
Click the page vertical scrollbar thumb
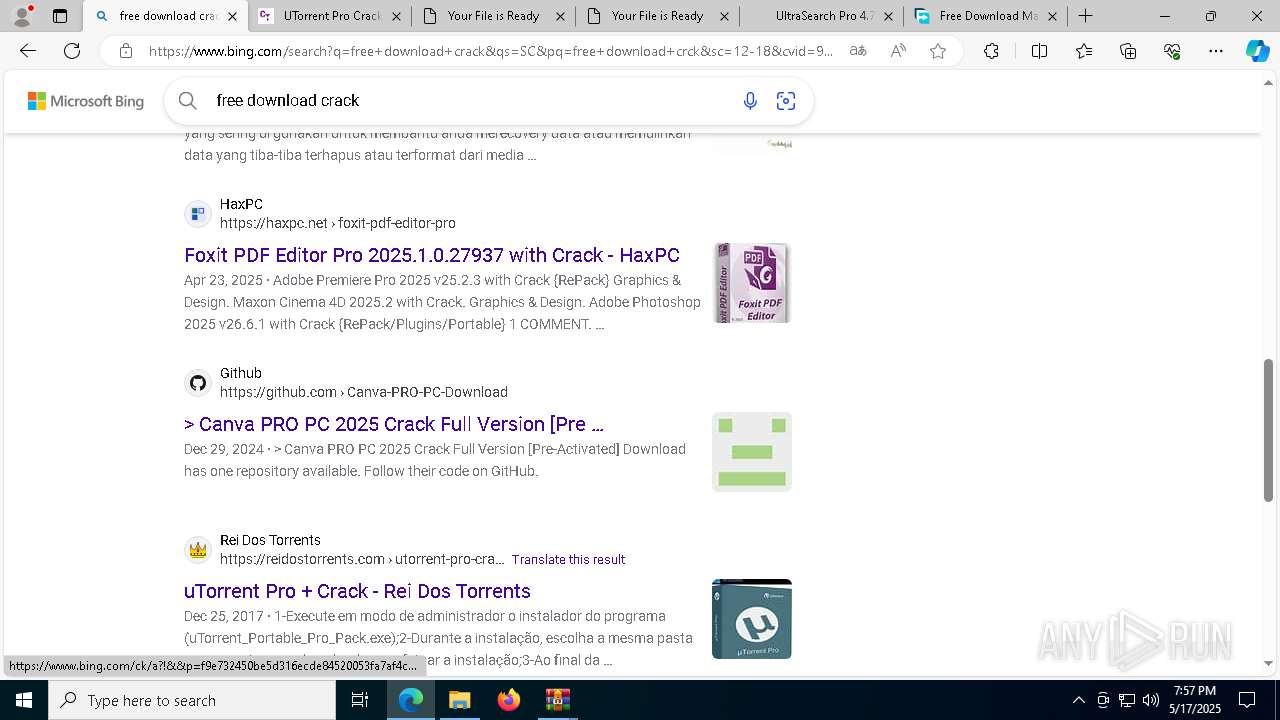click(x=1269, y=430)
